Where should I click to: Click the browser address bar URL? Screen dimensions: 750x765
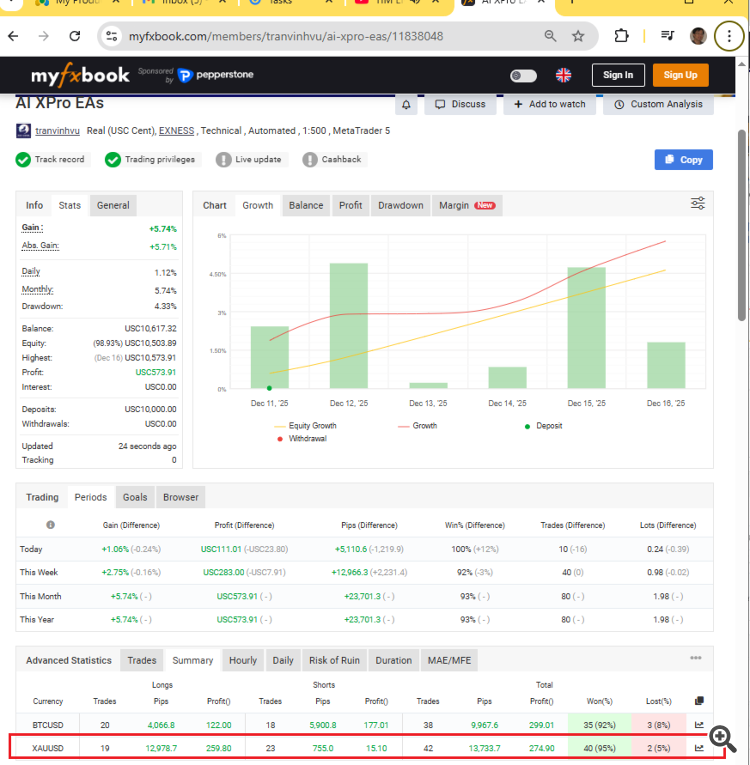coord(286,36)
